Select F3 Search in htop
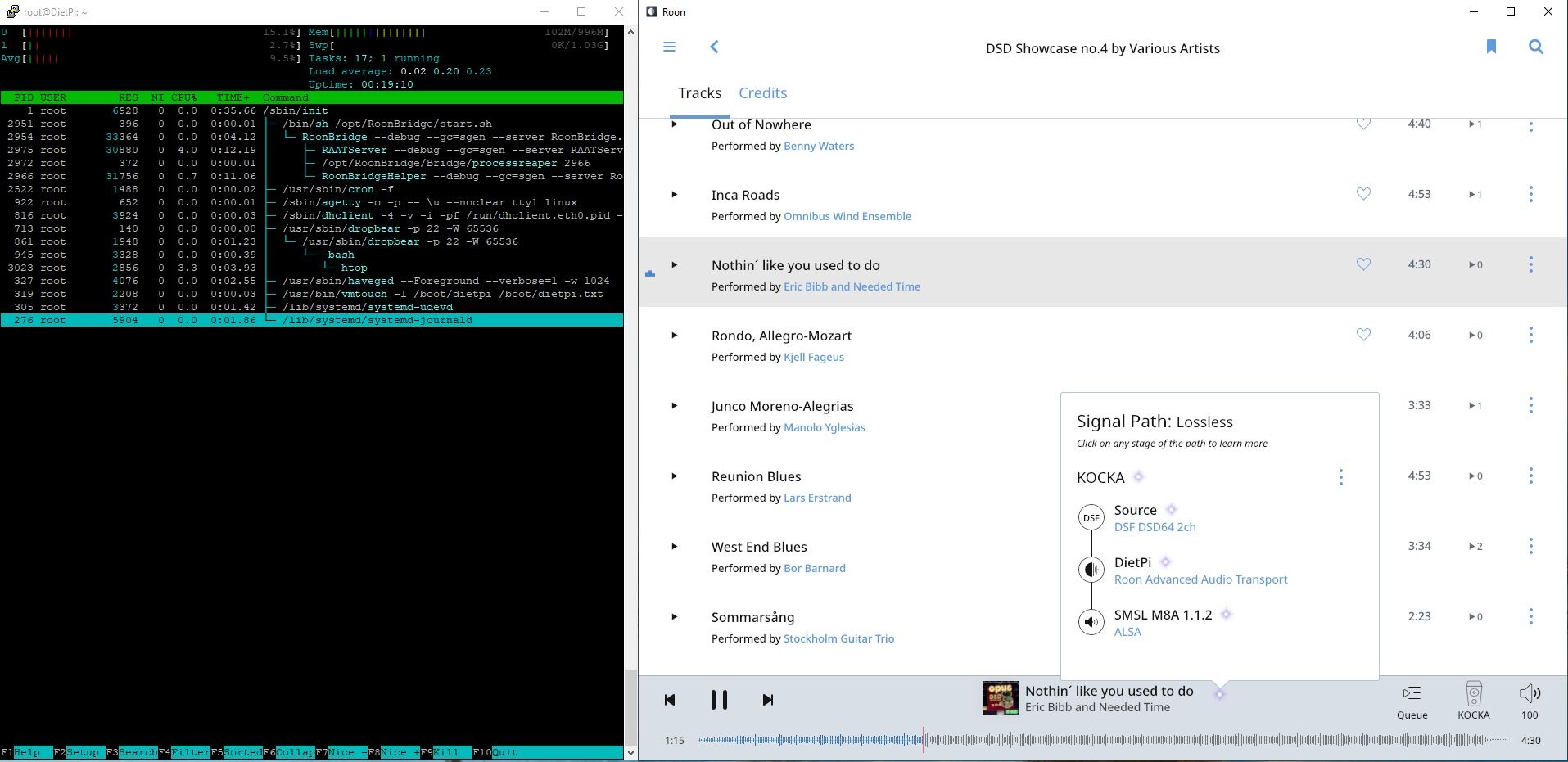This screenshot has height=762, width=1568. click(x=131, y=752)
